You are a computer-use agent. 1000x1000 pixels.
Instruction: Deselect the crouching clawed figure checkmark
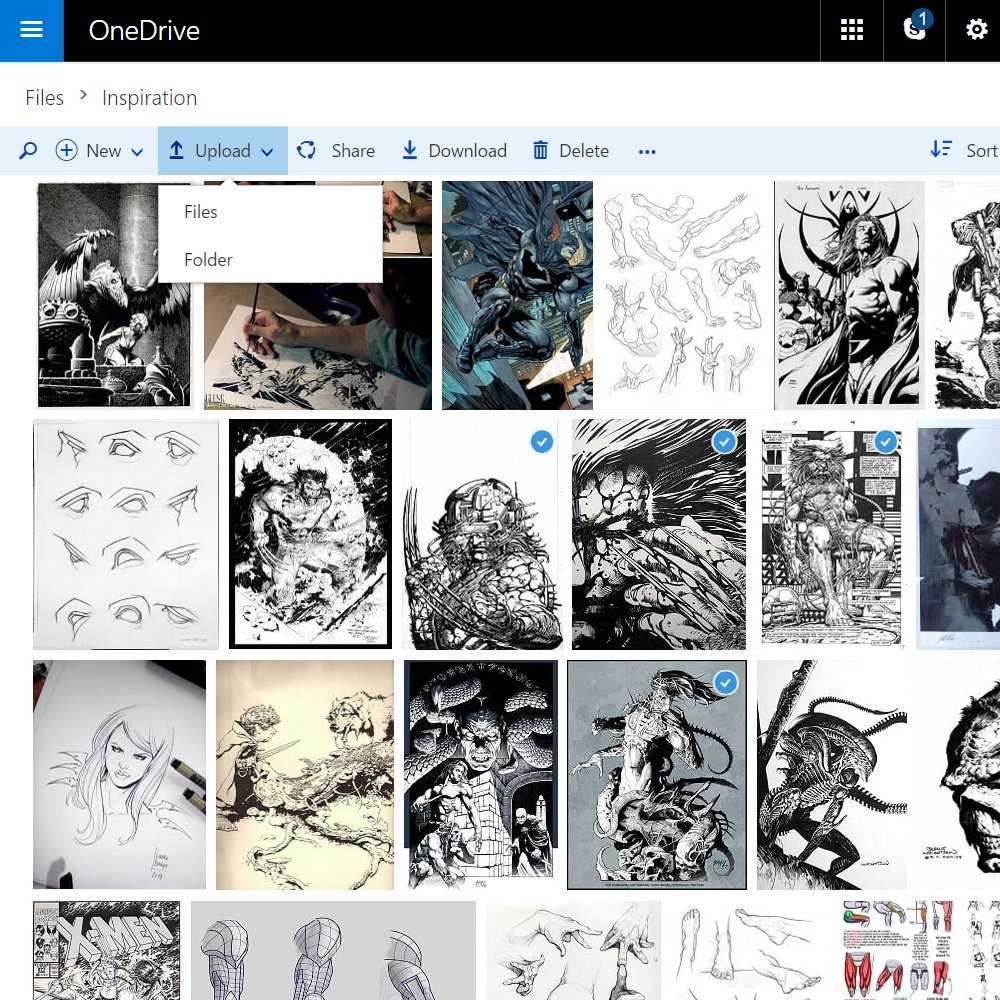point(724,441)
